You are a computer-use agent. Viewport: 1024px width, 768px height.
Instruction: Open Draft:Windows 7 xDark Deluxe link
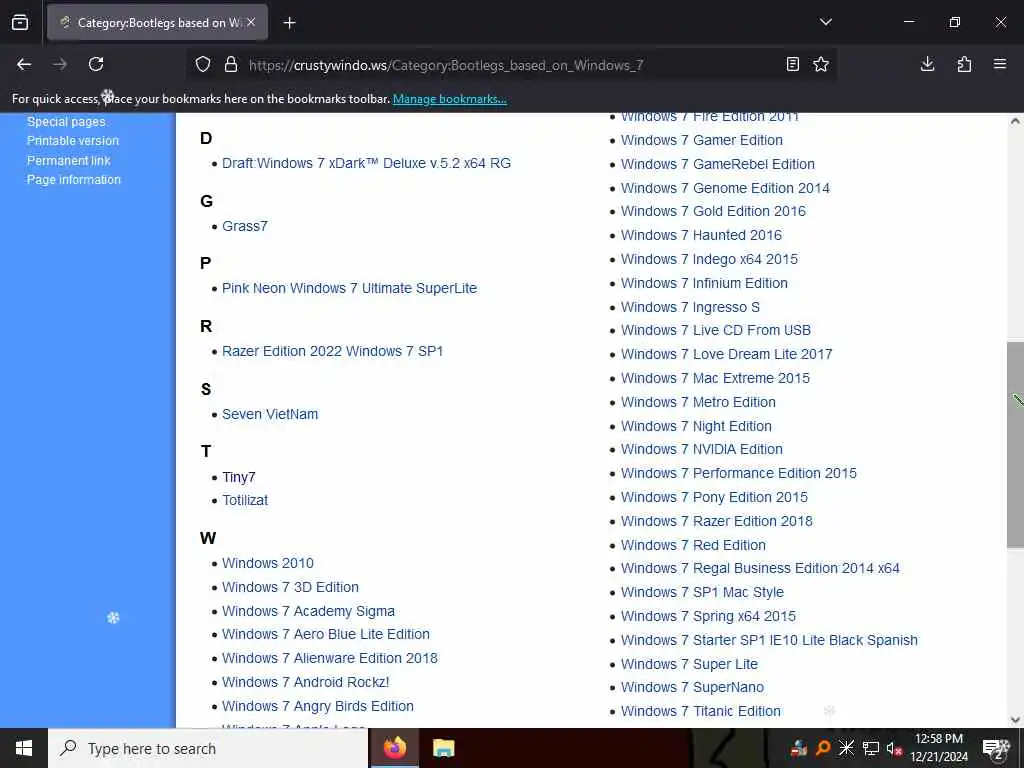pyautogui.click(x=366, y=163)
